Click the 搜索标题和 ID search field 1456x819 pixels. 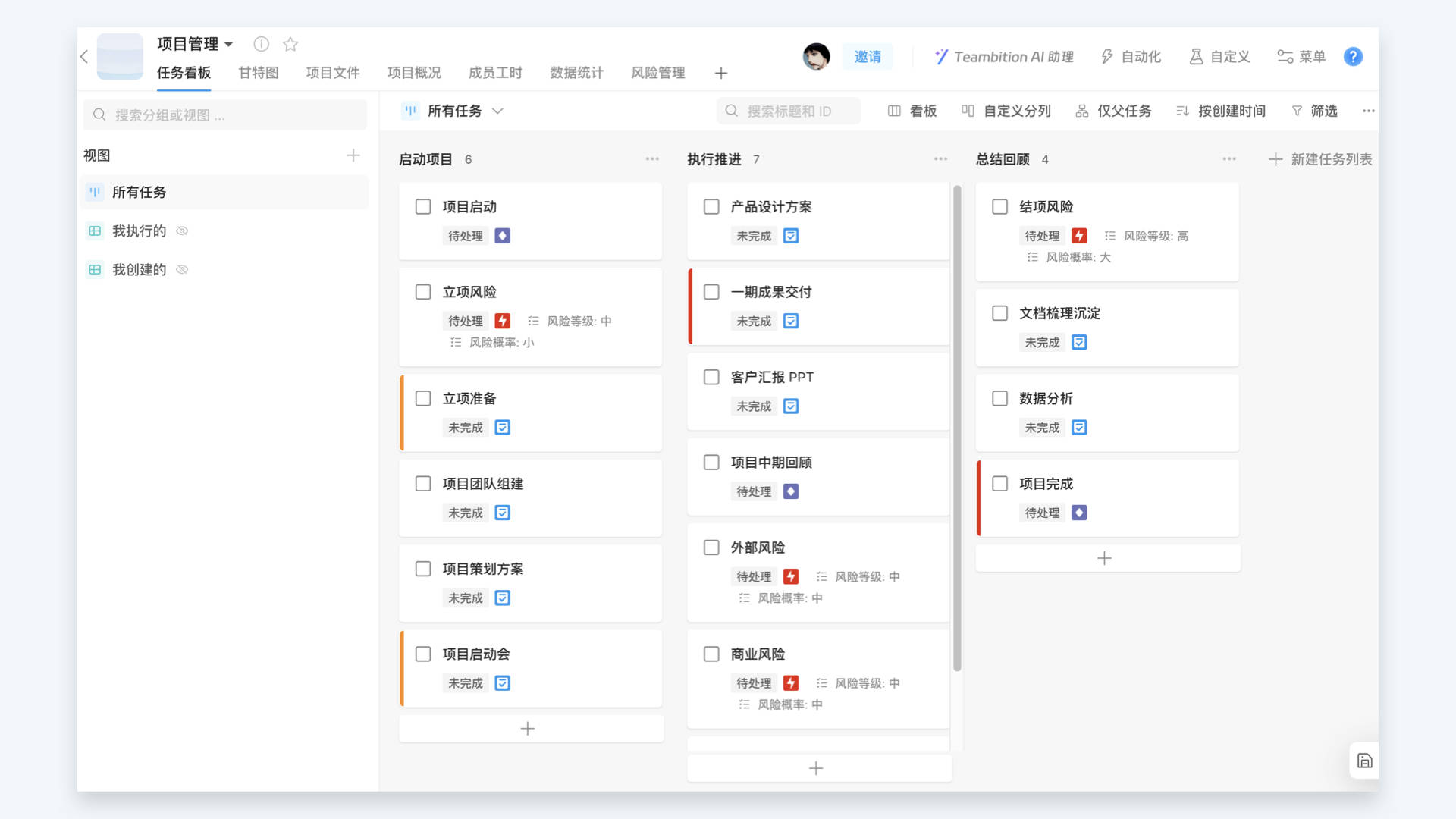coord(789,111)
